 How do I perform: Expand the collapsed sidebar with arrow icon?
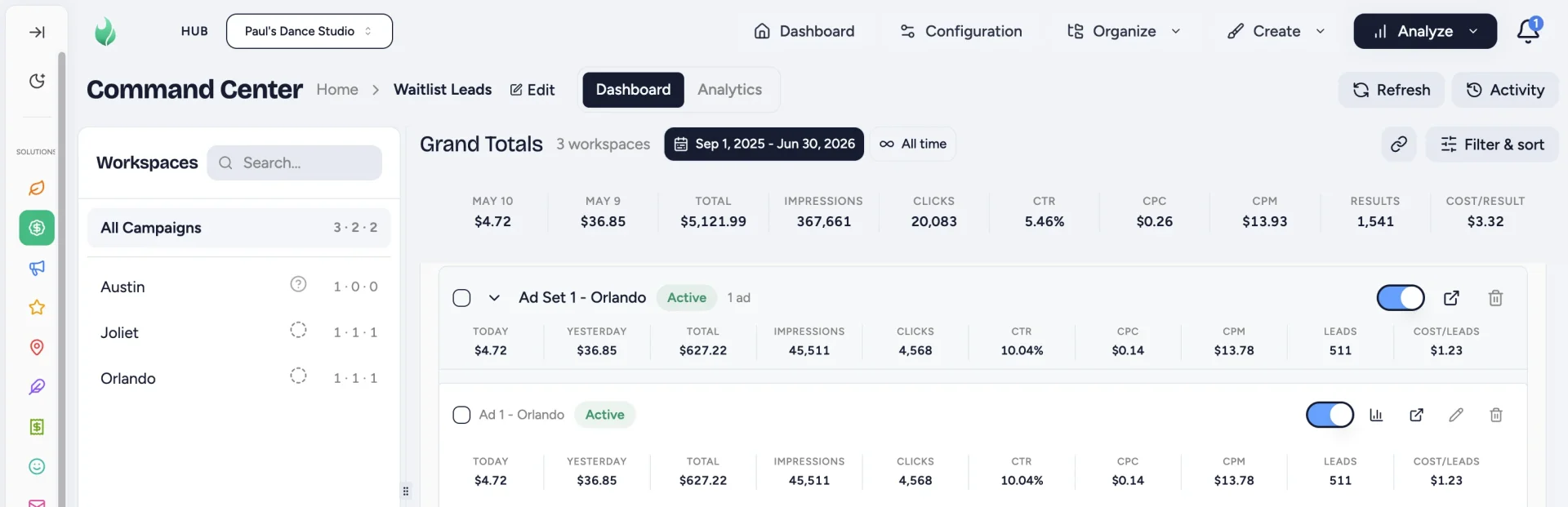point(37,32)
